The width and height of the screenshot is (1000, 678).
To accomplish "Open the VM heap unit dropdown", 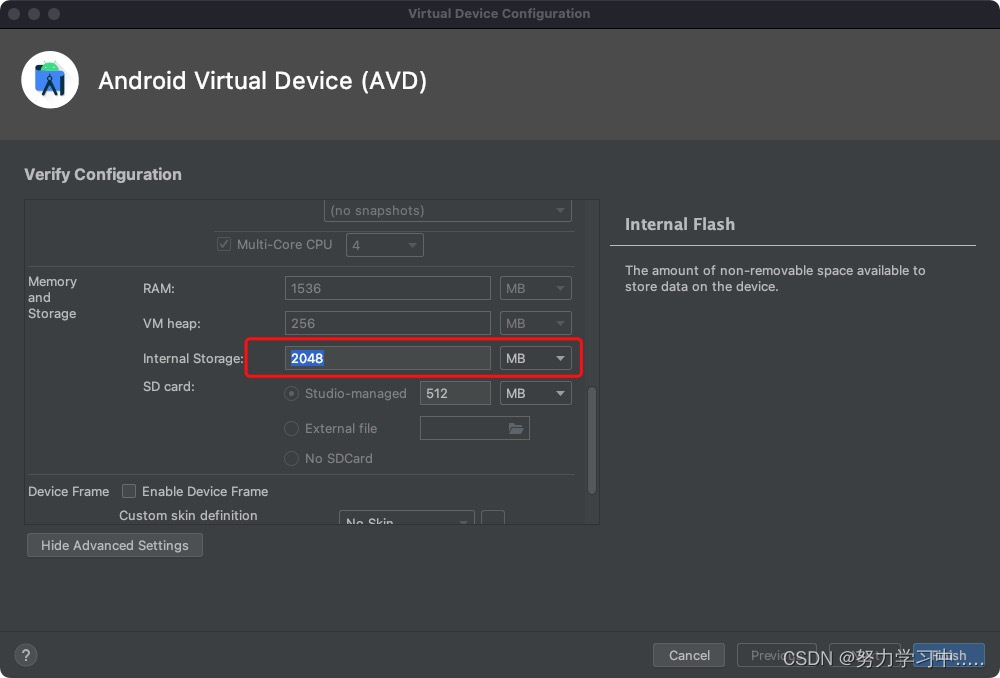I will tap(536, 323).
